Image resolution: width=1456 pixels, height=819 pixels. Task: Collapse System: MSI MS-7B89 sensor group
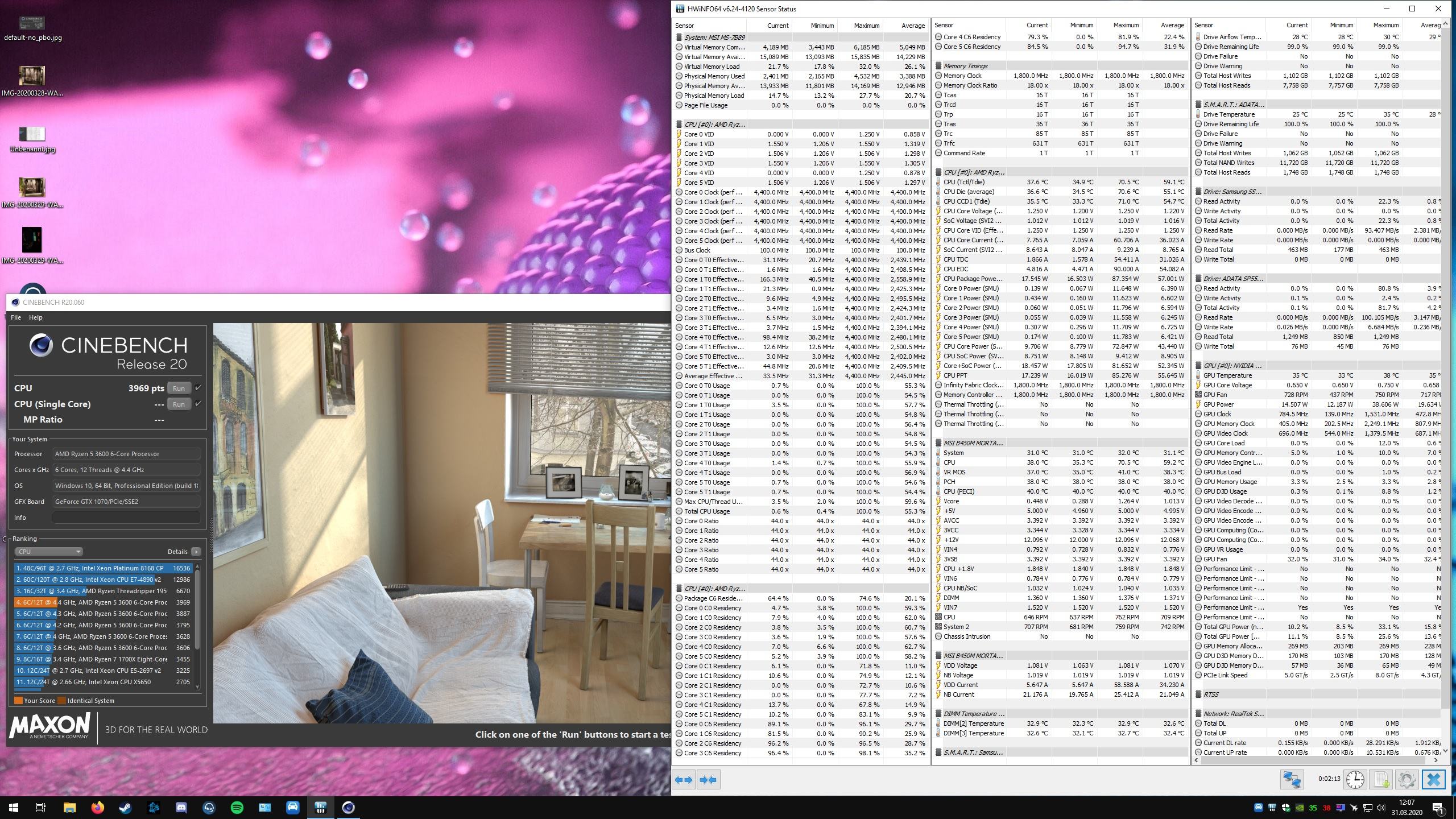714,38
